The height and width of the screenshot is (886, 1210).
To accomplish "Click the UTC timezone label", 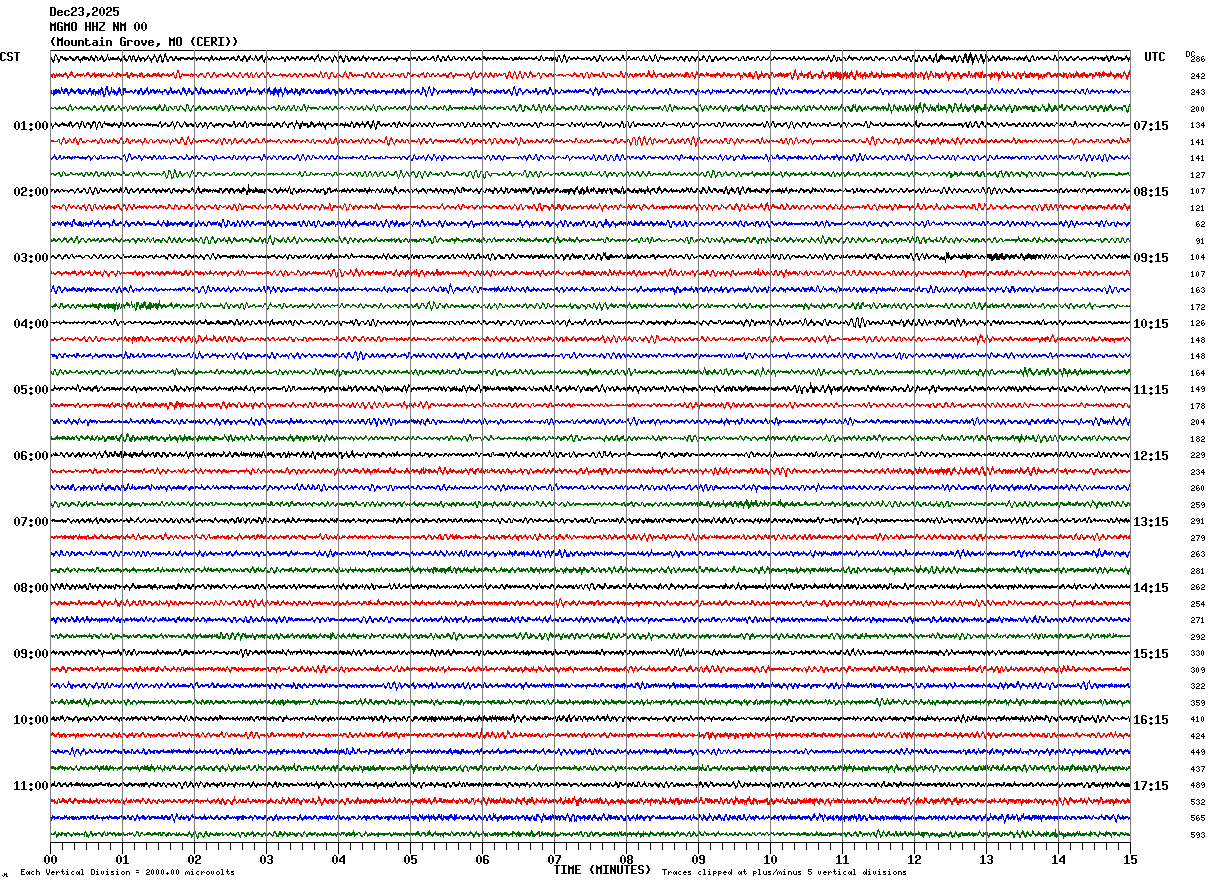I will click(x=1155, y=57).
